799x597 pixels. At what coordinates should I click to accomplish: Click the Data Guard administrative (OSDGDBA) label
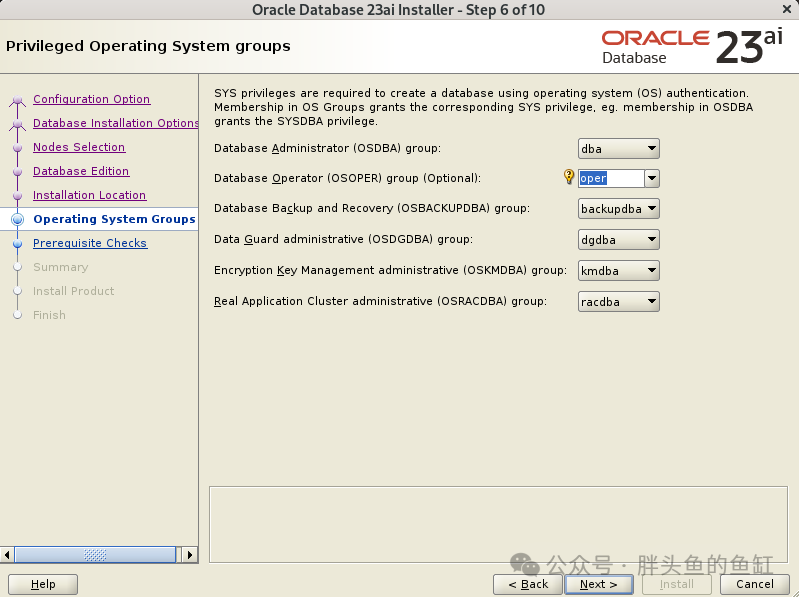tap(343, 239)
